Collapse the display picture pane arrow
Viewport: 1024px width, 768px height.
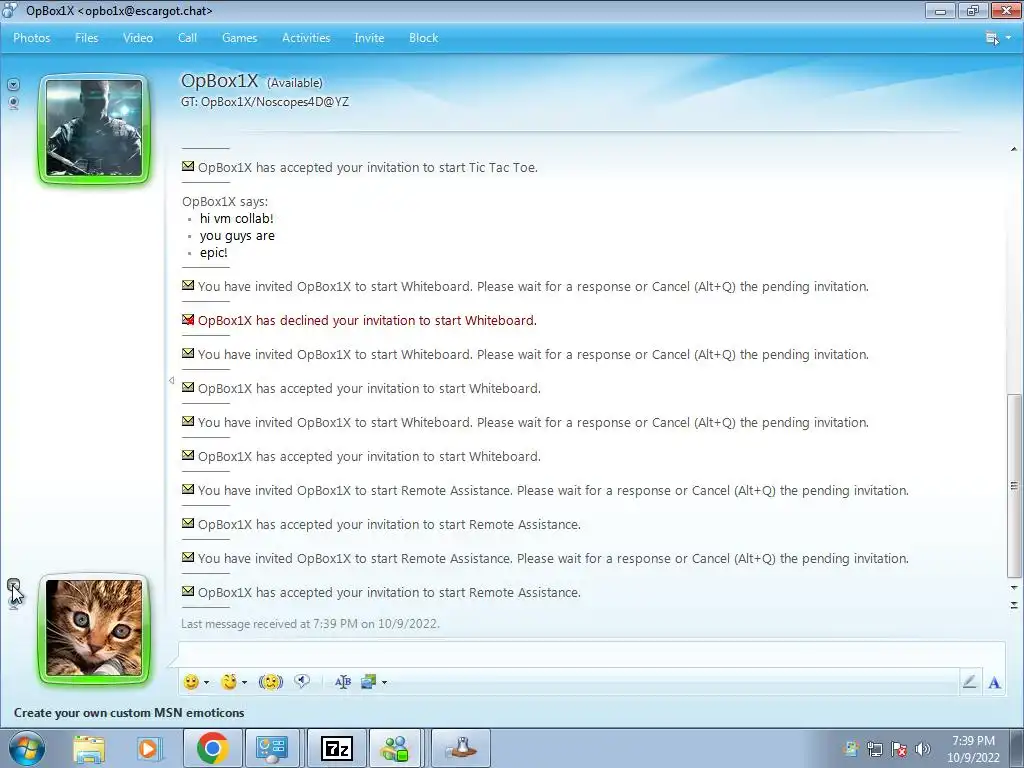(x=171, y=380)
